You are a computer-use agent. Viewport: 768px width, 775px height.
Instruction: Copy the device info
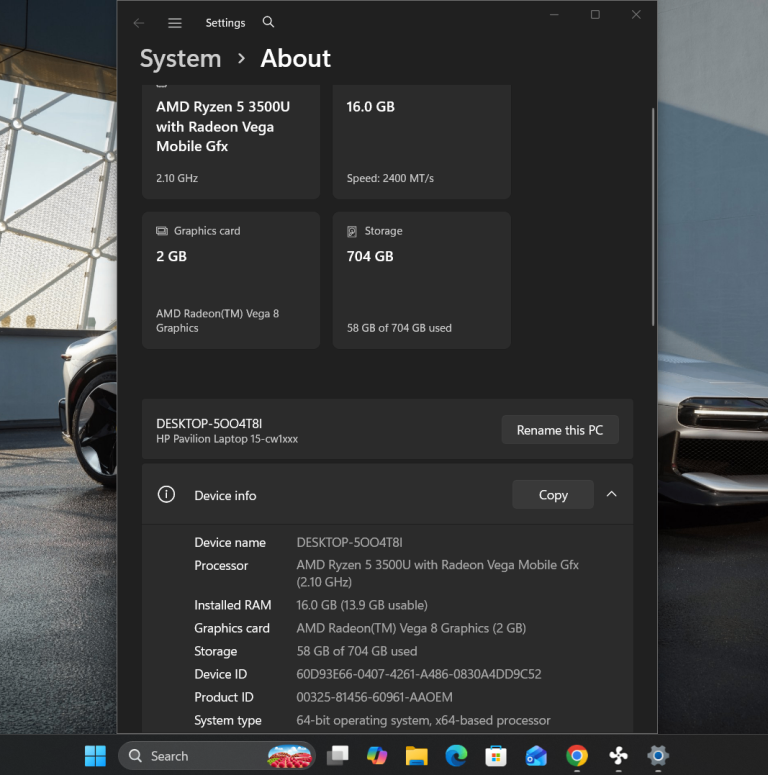pyautogui.click(x=553, y=494)
